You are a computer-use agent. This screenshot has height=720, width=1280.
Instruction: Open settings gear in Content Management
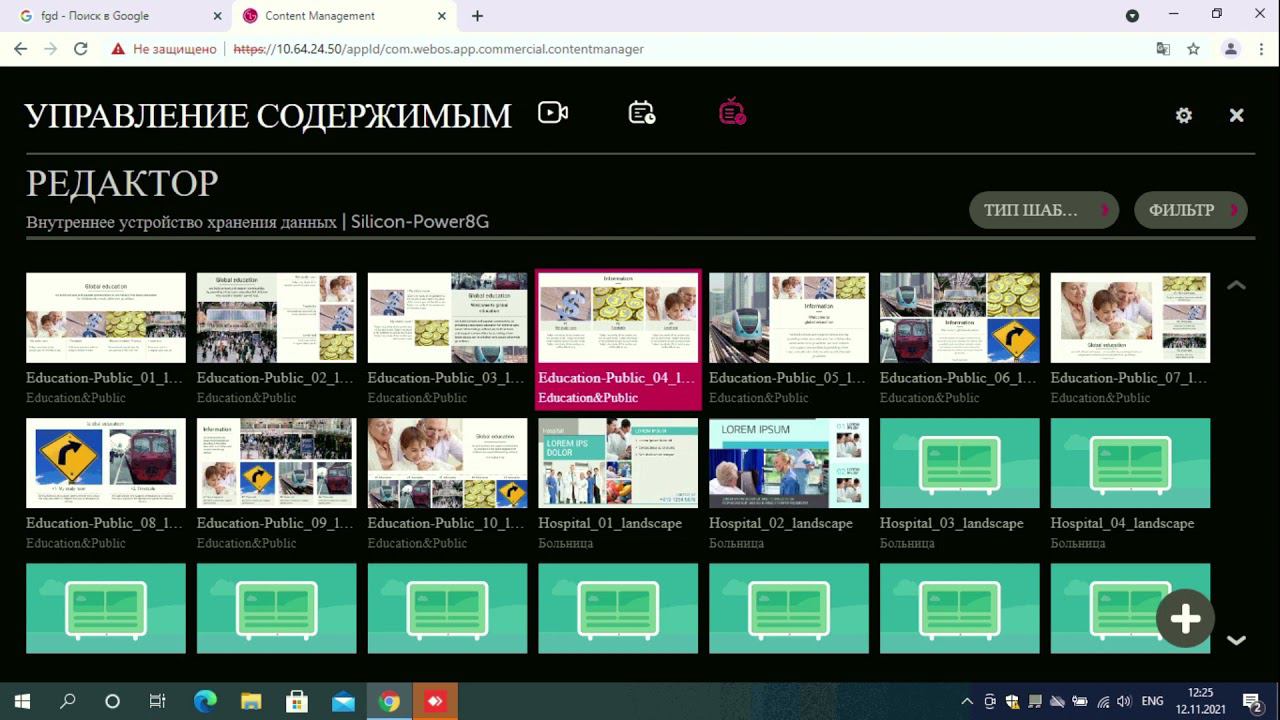(x=1184, y=115)
